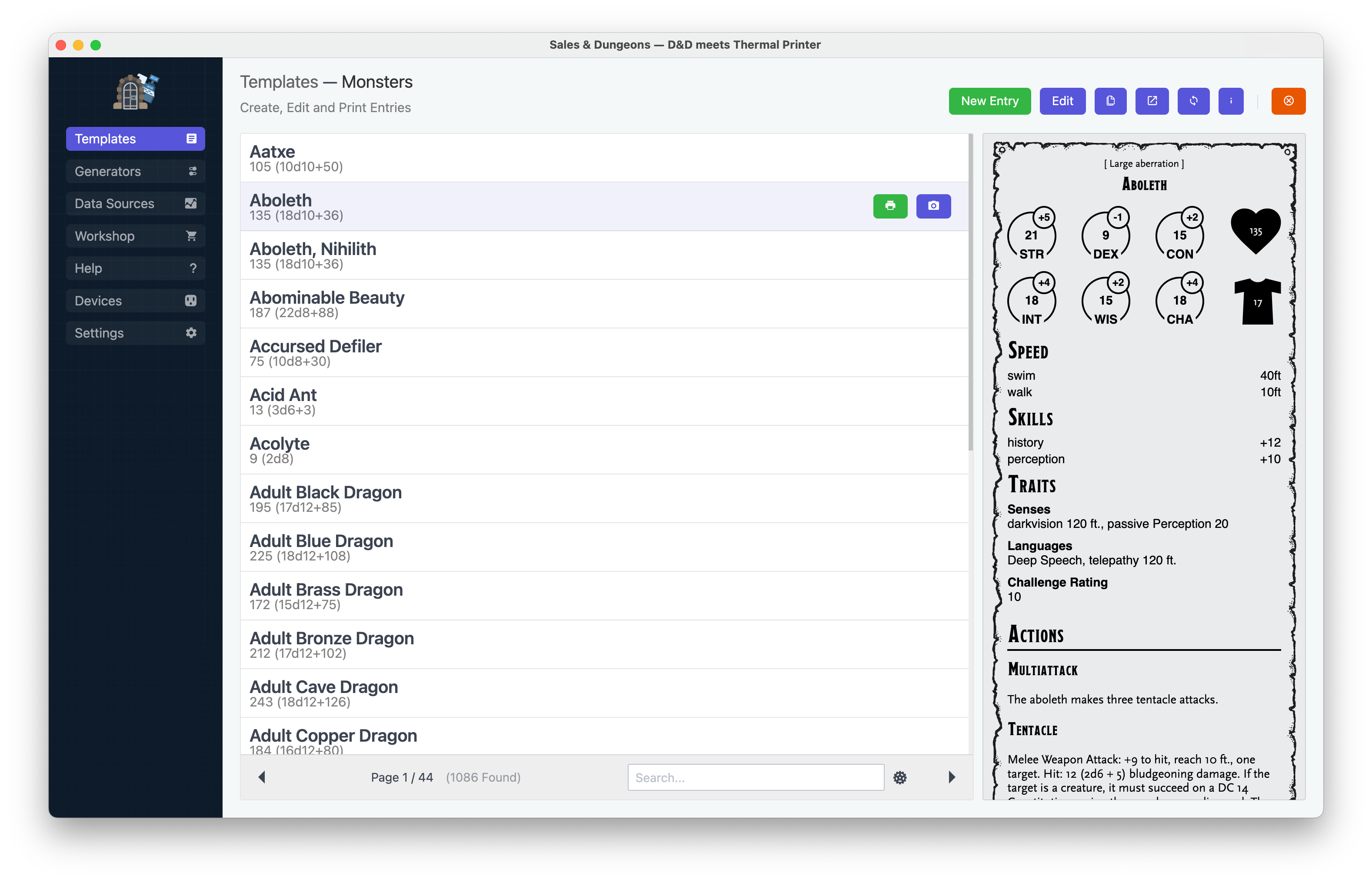This screenshot has width=1372, height=882.
Task: Click the sync/refresh icon button
Action: (1193, 101)
